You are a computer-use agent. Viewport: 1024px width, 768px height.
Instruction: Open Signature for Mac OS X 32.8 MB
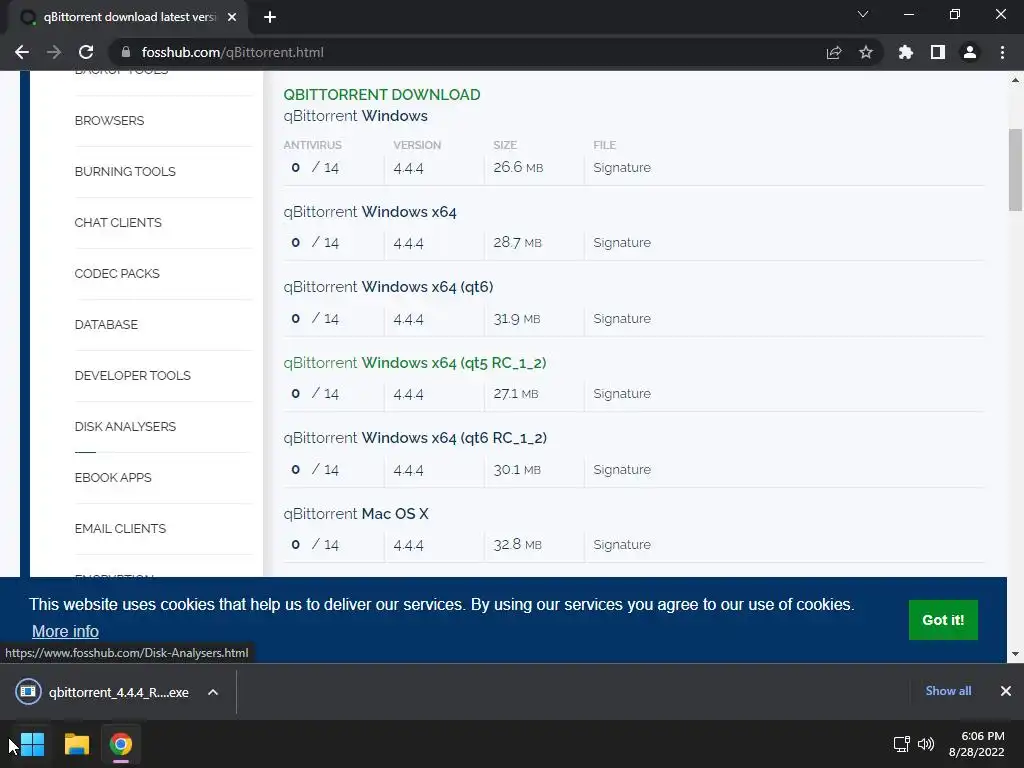[622, 545]
